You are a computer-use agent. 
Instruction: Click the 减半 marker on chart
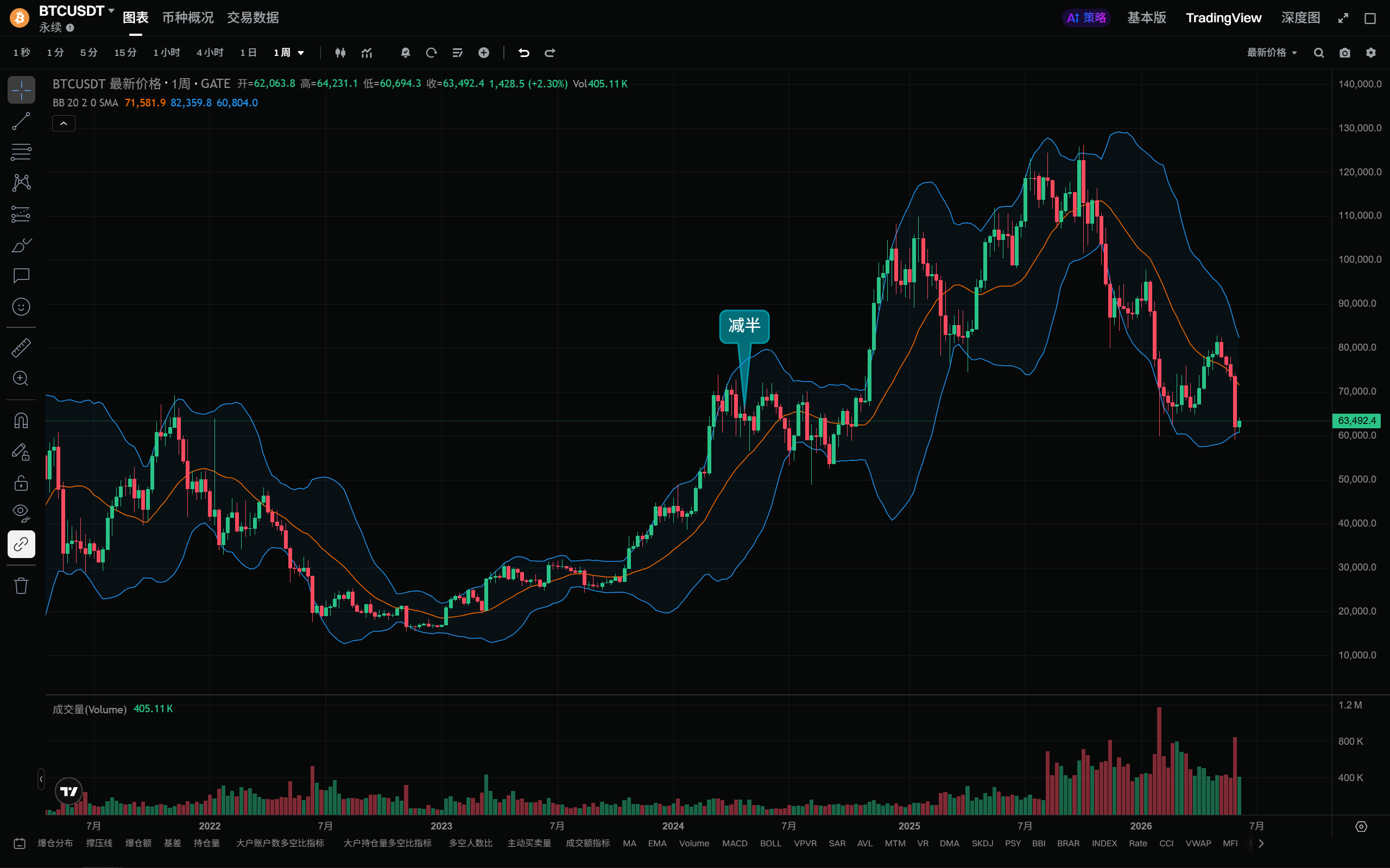click(744, 326)
